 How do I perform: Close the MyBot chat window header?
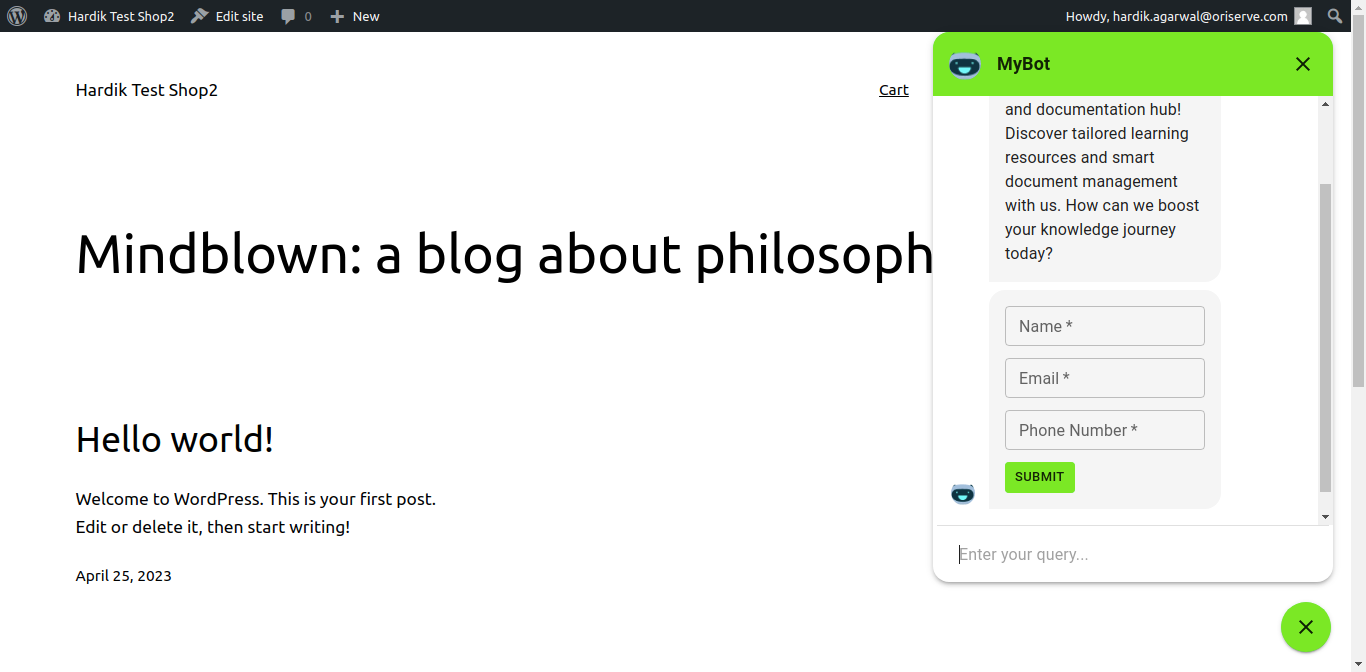(x=1302, y=64)
